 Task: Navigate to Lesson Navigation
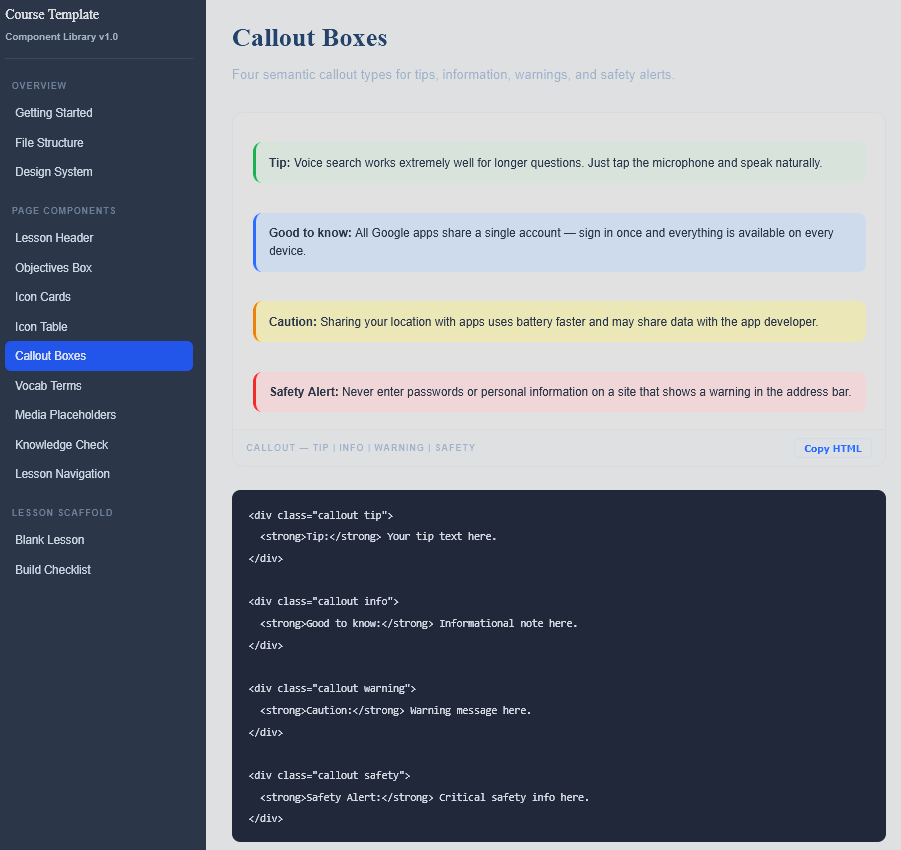[x=62, y=474]
